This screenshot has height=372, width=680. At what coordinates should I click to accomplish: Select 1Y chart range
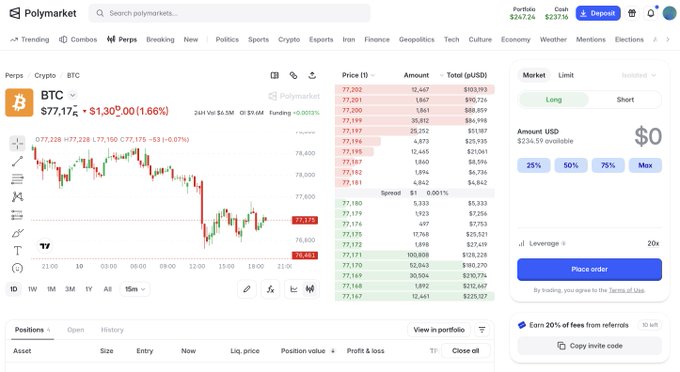89,289
